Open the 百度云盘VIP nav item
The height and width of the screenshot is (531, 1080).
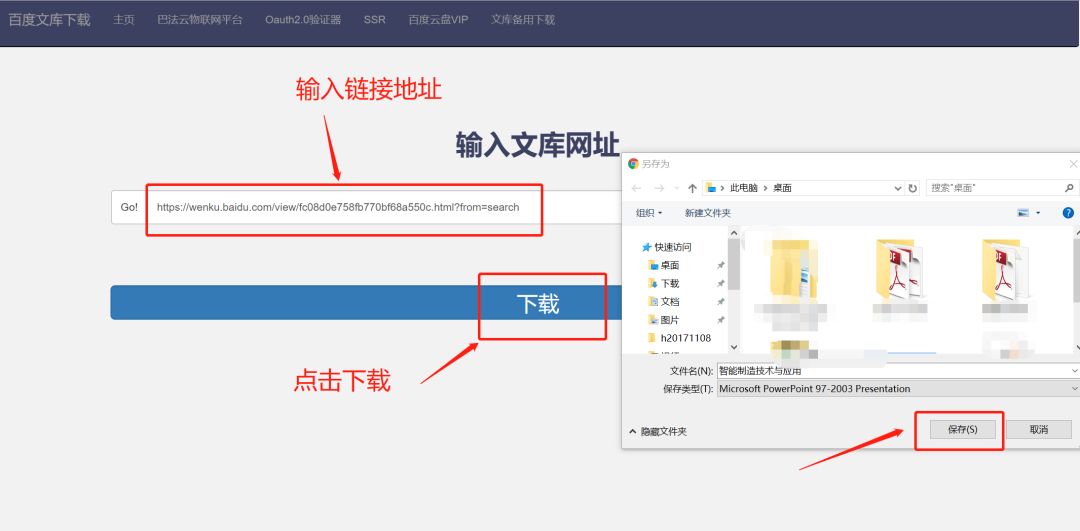coord(438,20)
